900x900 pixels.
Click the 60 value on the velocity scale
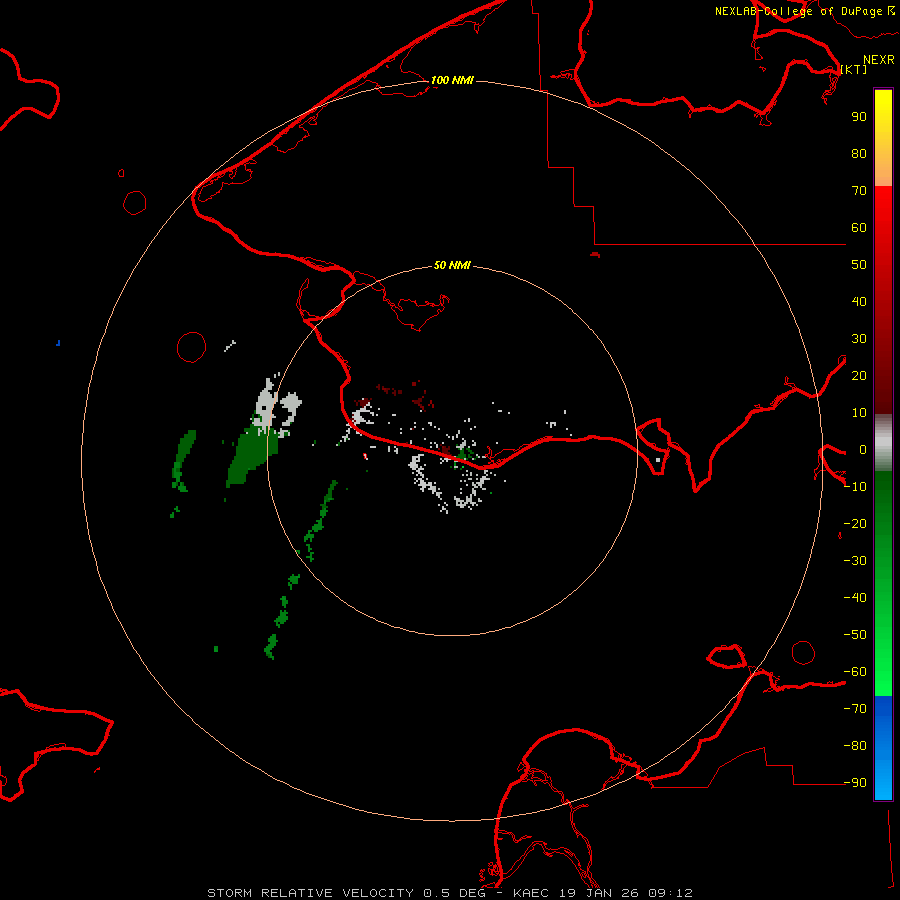[859, 227]
